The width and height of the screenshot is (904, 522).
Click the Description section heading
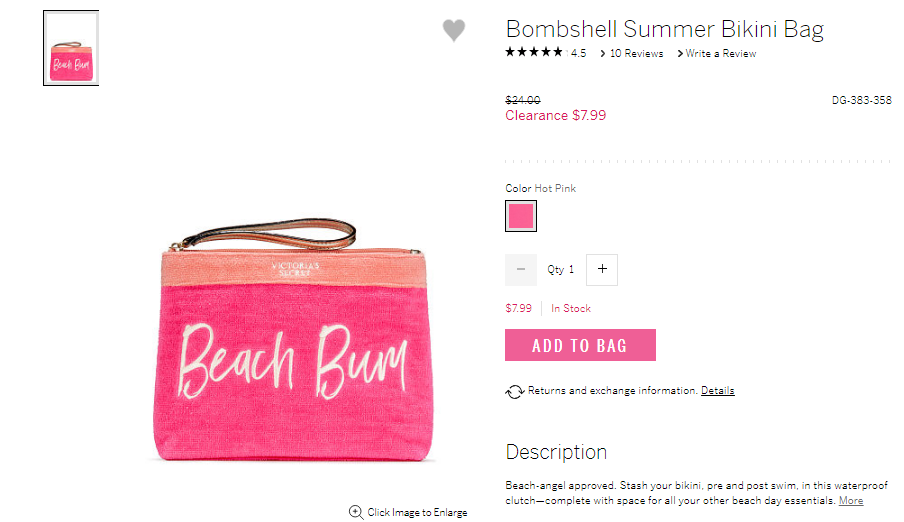556,452
